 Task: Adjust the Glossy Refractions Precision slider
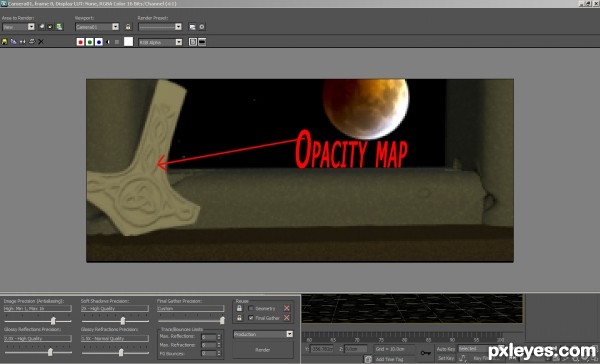121,352
